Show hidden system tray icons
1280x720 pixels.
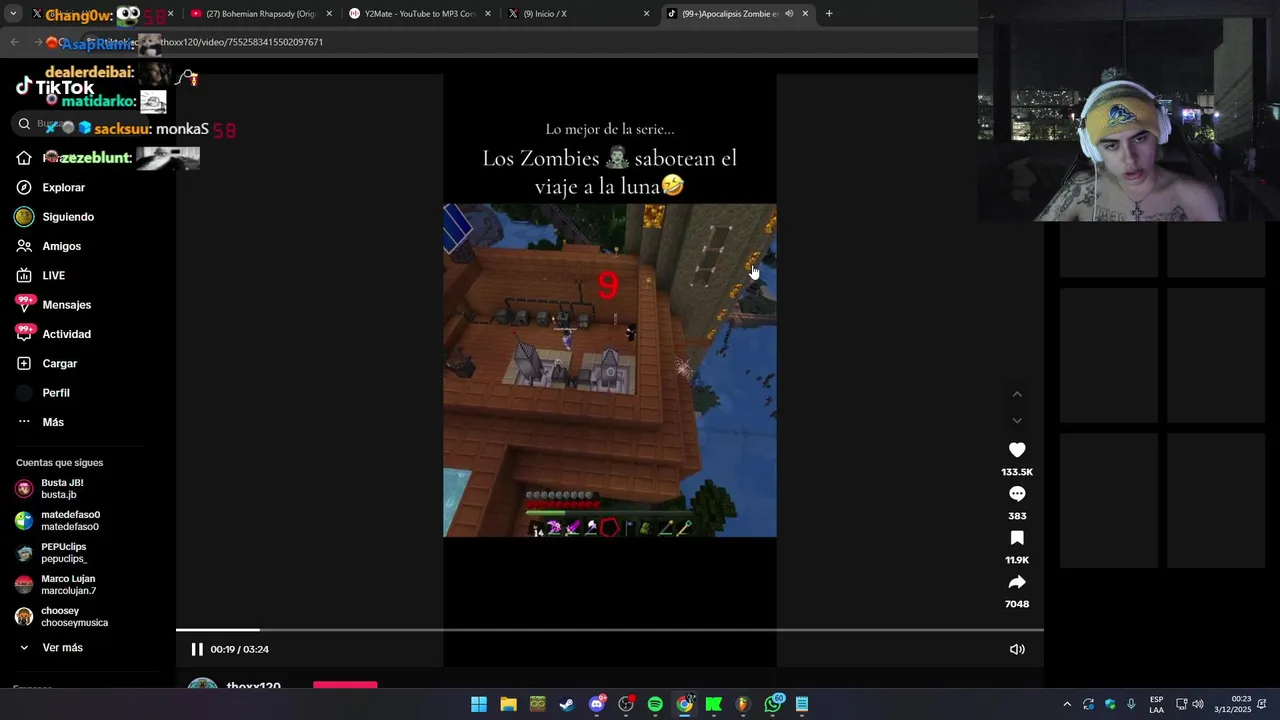click(x=1067, y=704)
